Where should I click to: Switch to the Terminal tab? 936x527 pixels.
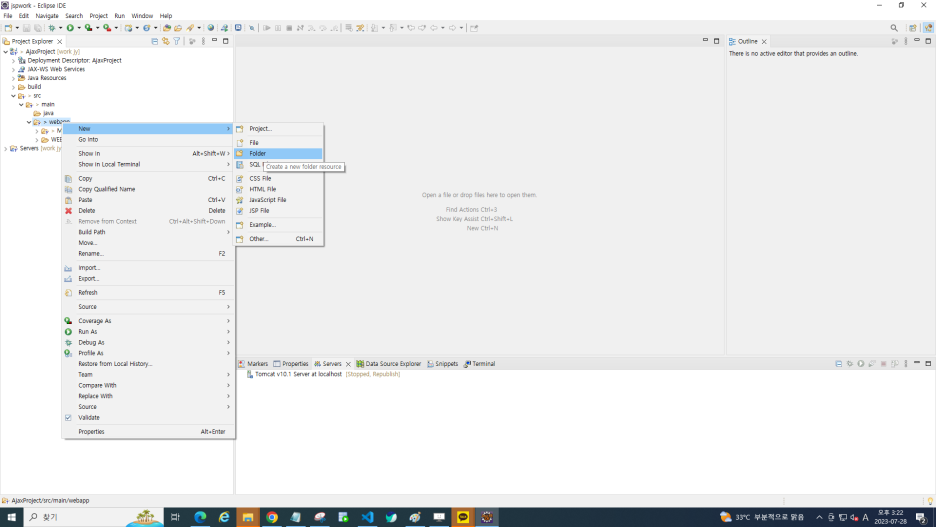click(479, 363)
